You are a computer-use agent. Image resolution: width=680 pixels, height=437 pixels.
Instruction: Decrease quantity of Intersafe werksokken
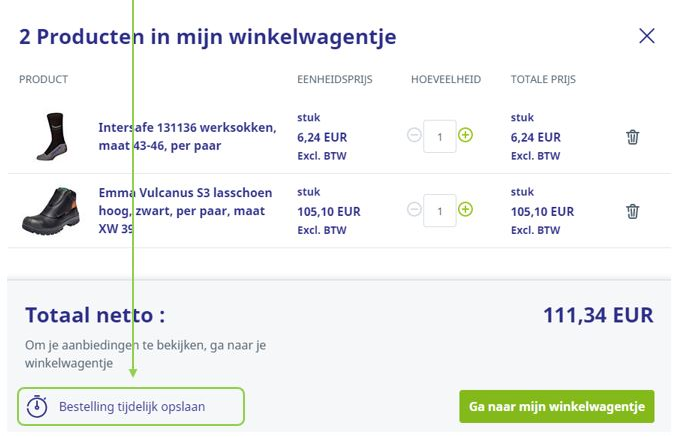pos(414,136)
